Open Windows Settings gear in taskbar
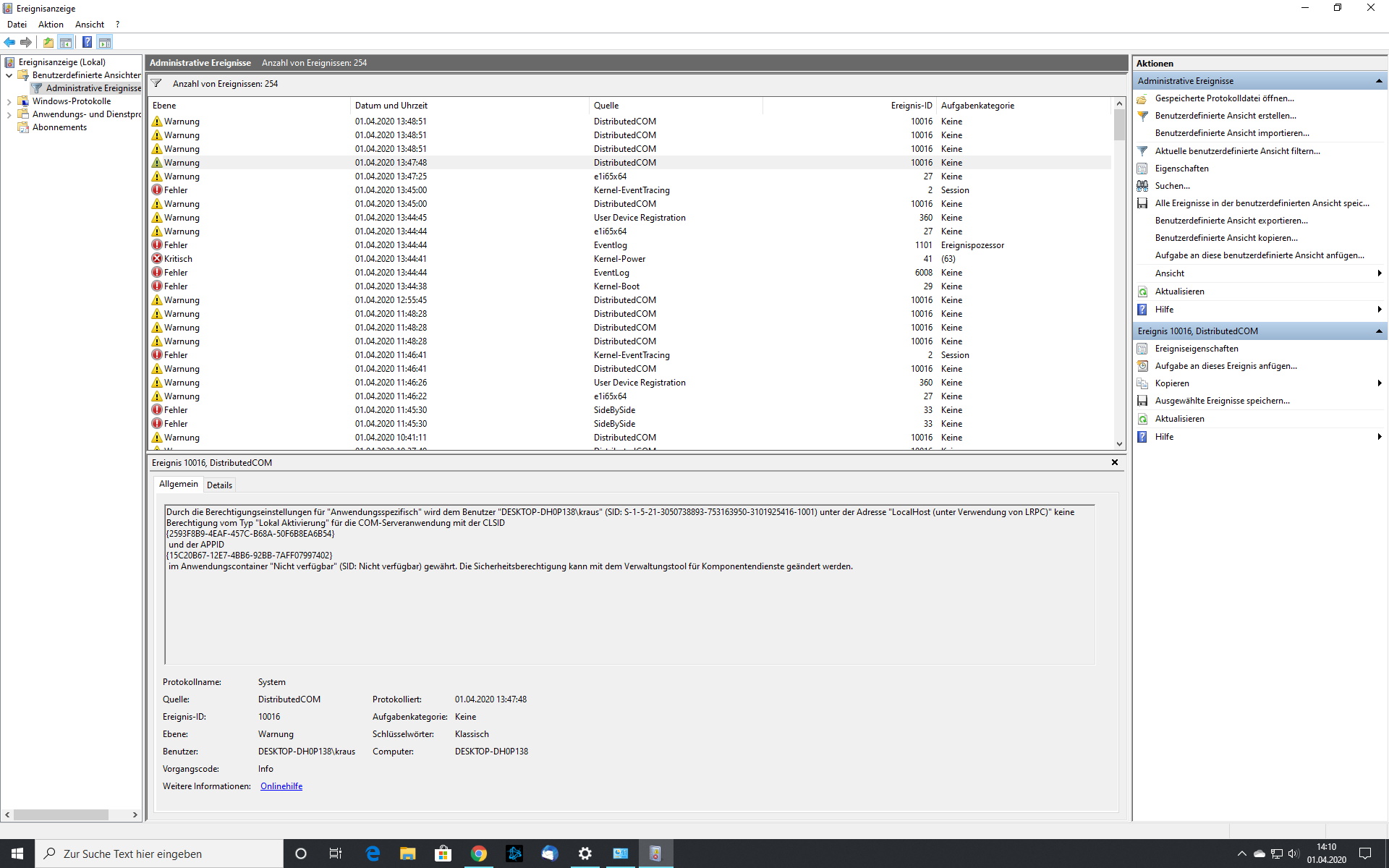Image resolution: width=1389 pixels, height=868 pixels. pyautogui.click(x=585, y=854)
